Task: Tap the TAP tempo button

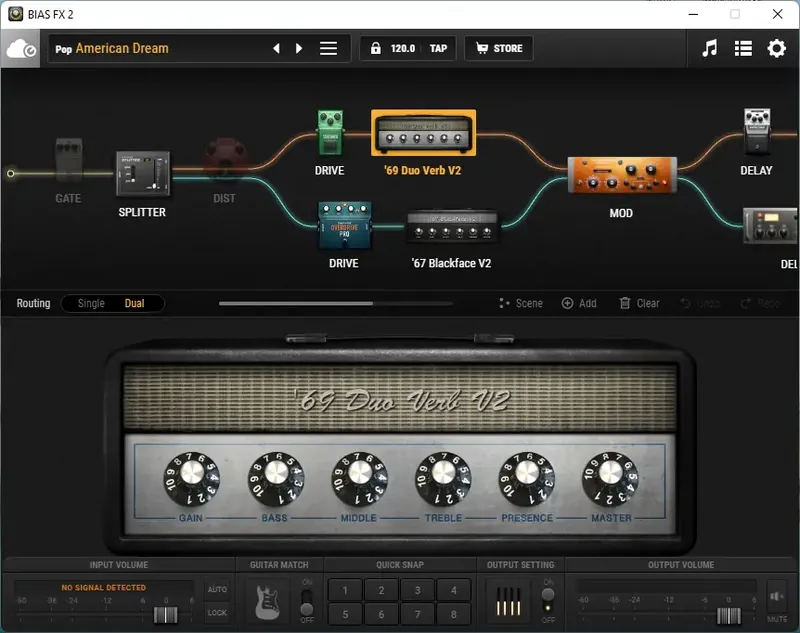Action: pos(438,48)
